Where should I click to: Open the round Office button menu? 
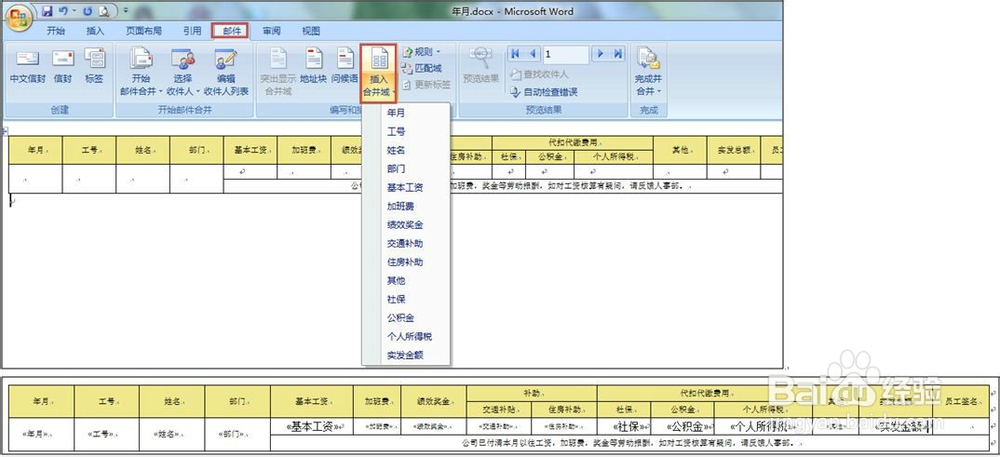pos(19,17)
